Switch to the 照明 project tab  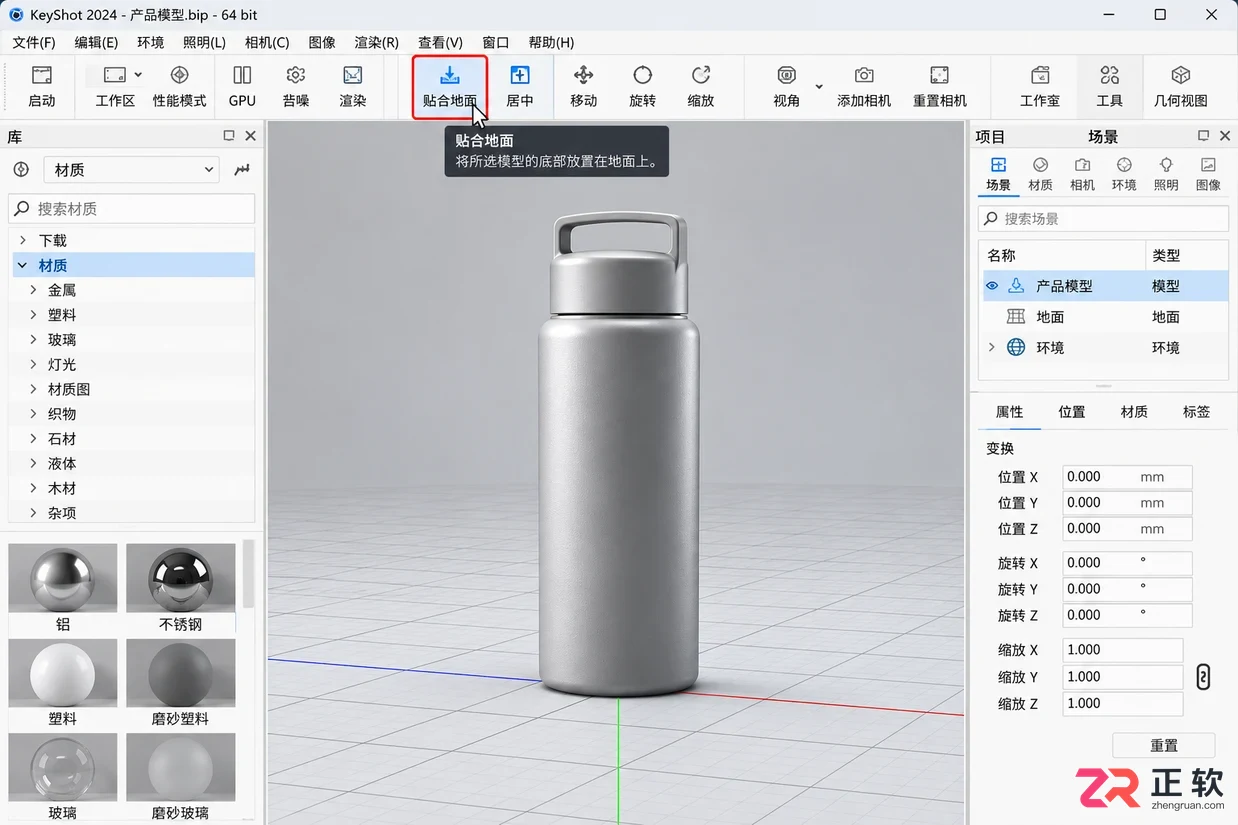pyautogui.click(x=1166, y=174)
